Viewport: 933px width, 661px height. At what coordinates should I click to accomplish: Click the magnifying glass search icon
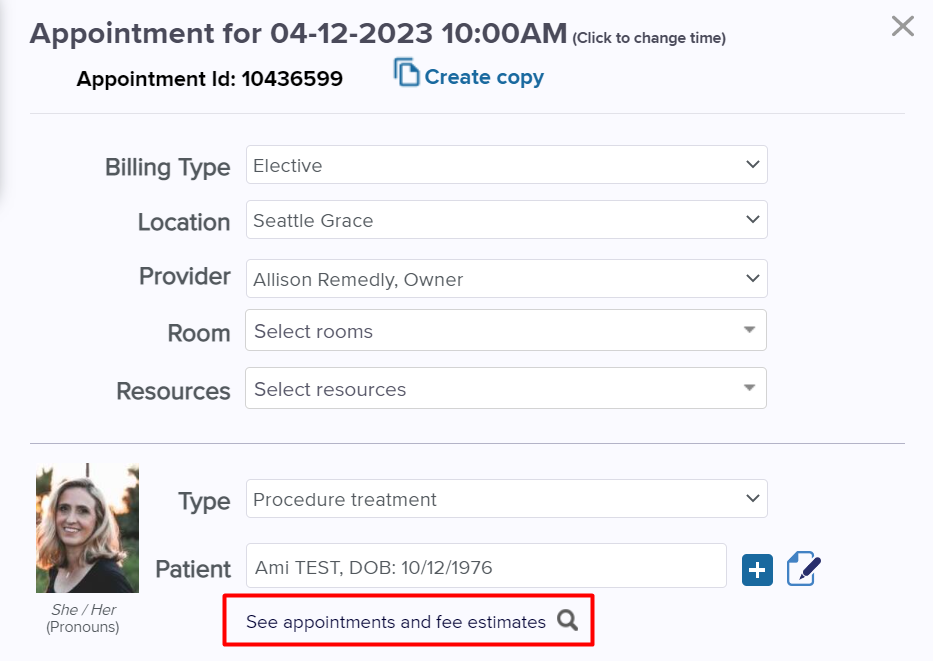point(568,620)
